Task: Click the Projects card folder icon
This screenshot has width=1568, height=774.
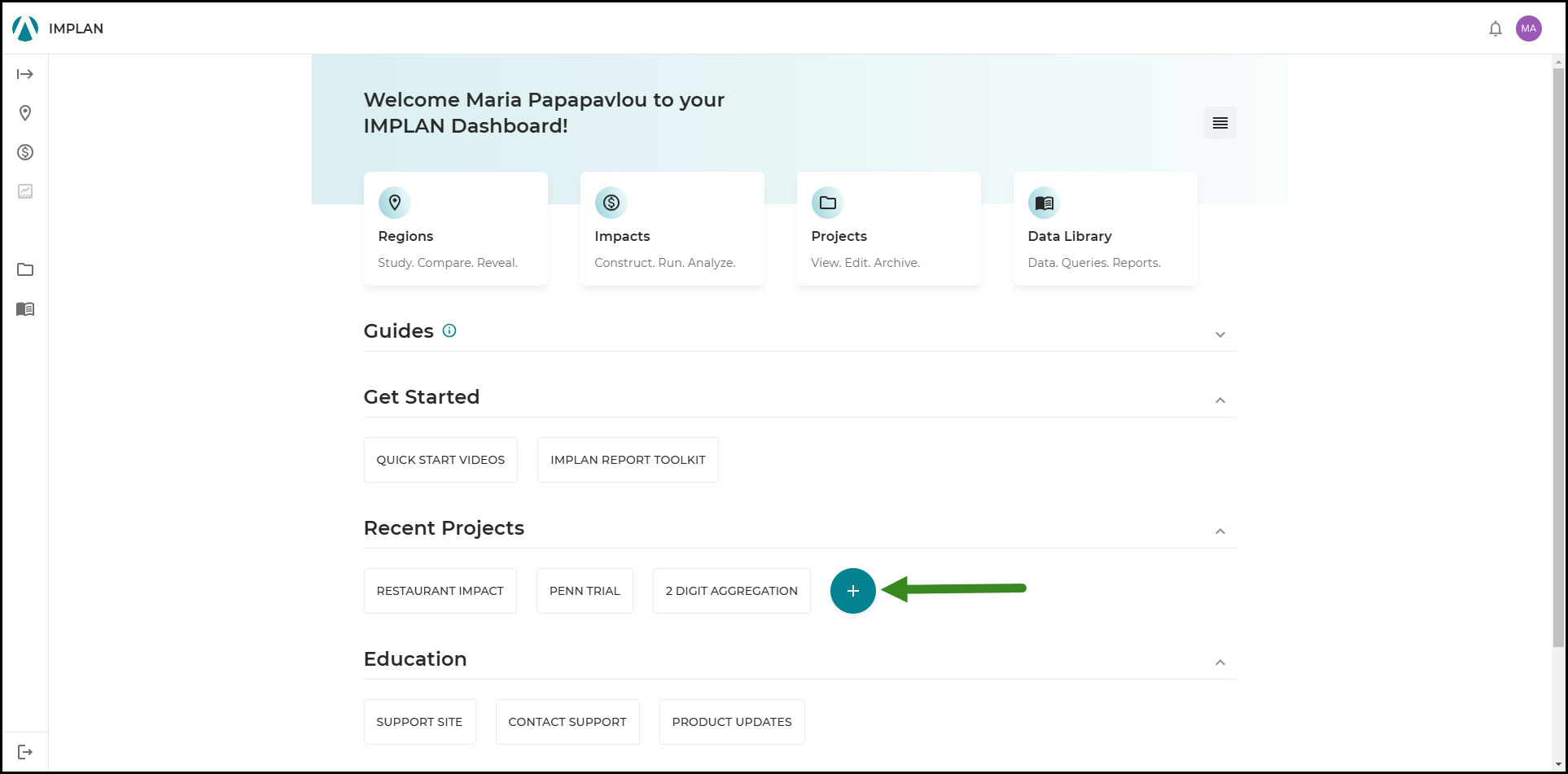Action: (828, 203)
